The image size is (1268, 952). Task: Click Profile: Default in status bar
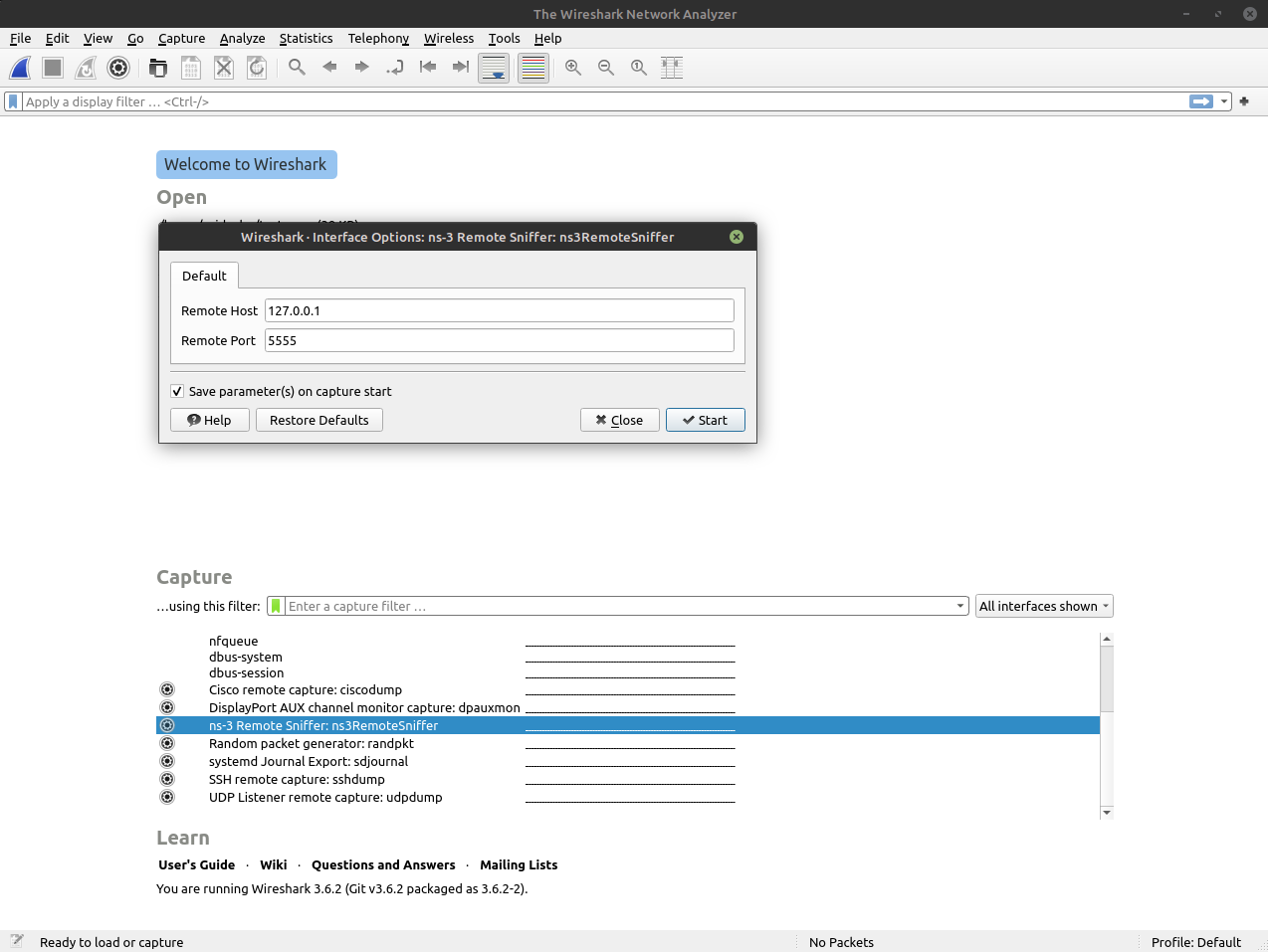click(x=1196, y=942)
